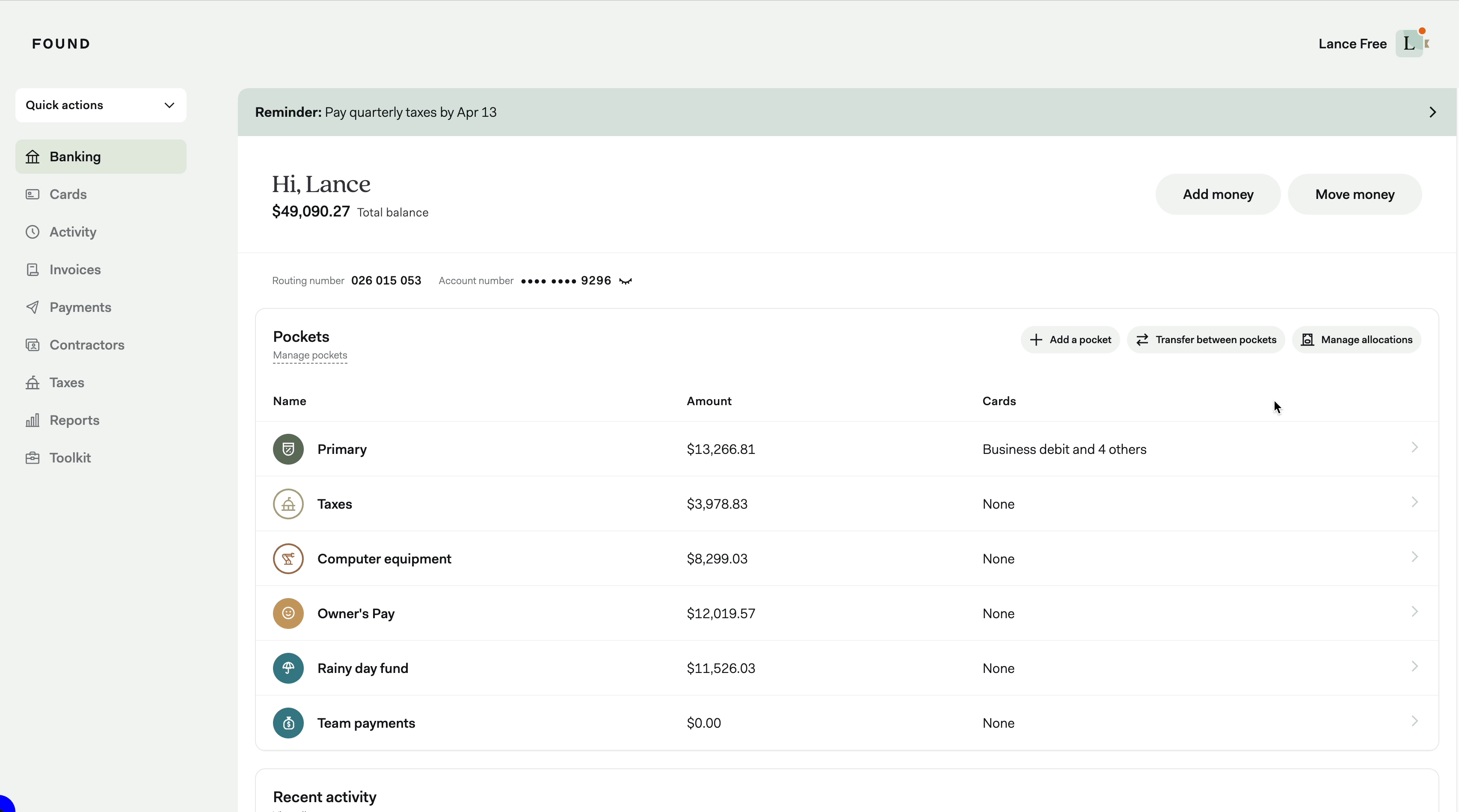Select Reports in the sidebar
Screen dimensions: 1459x812
[74, 420]
